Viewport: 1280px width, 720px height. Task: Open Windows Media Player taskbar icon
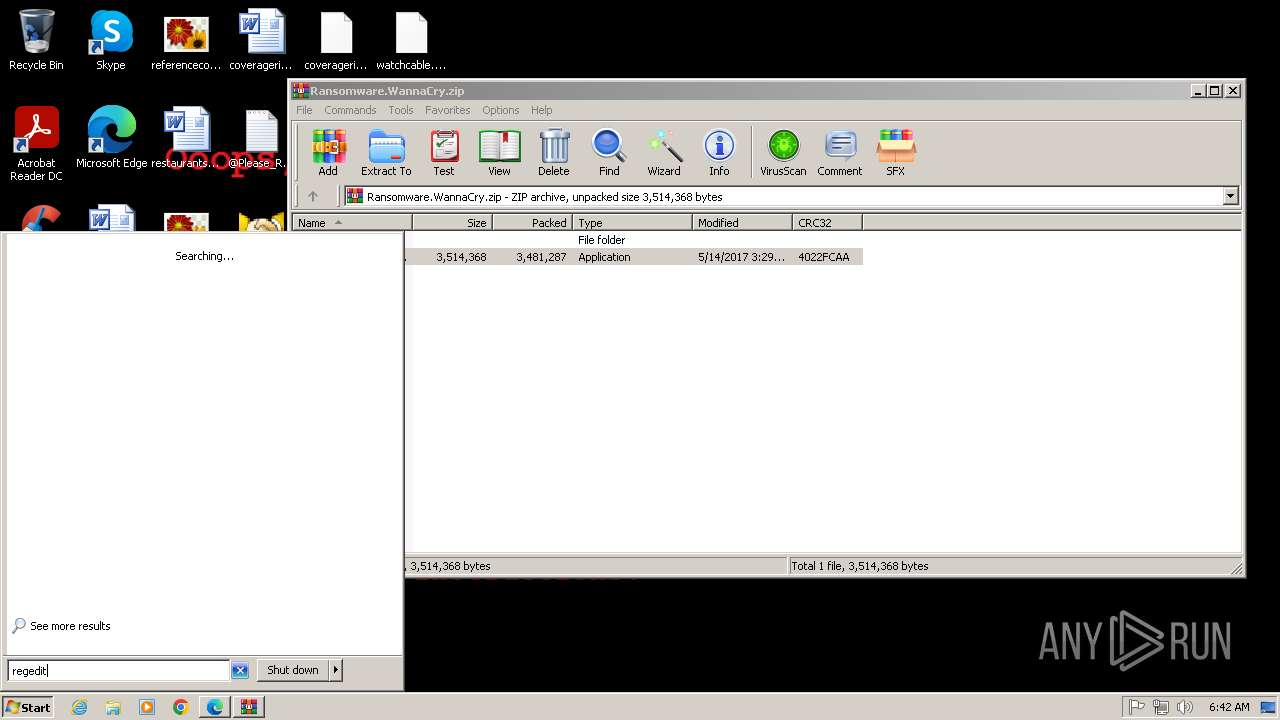pyautogui.click(x=147, y=707)
